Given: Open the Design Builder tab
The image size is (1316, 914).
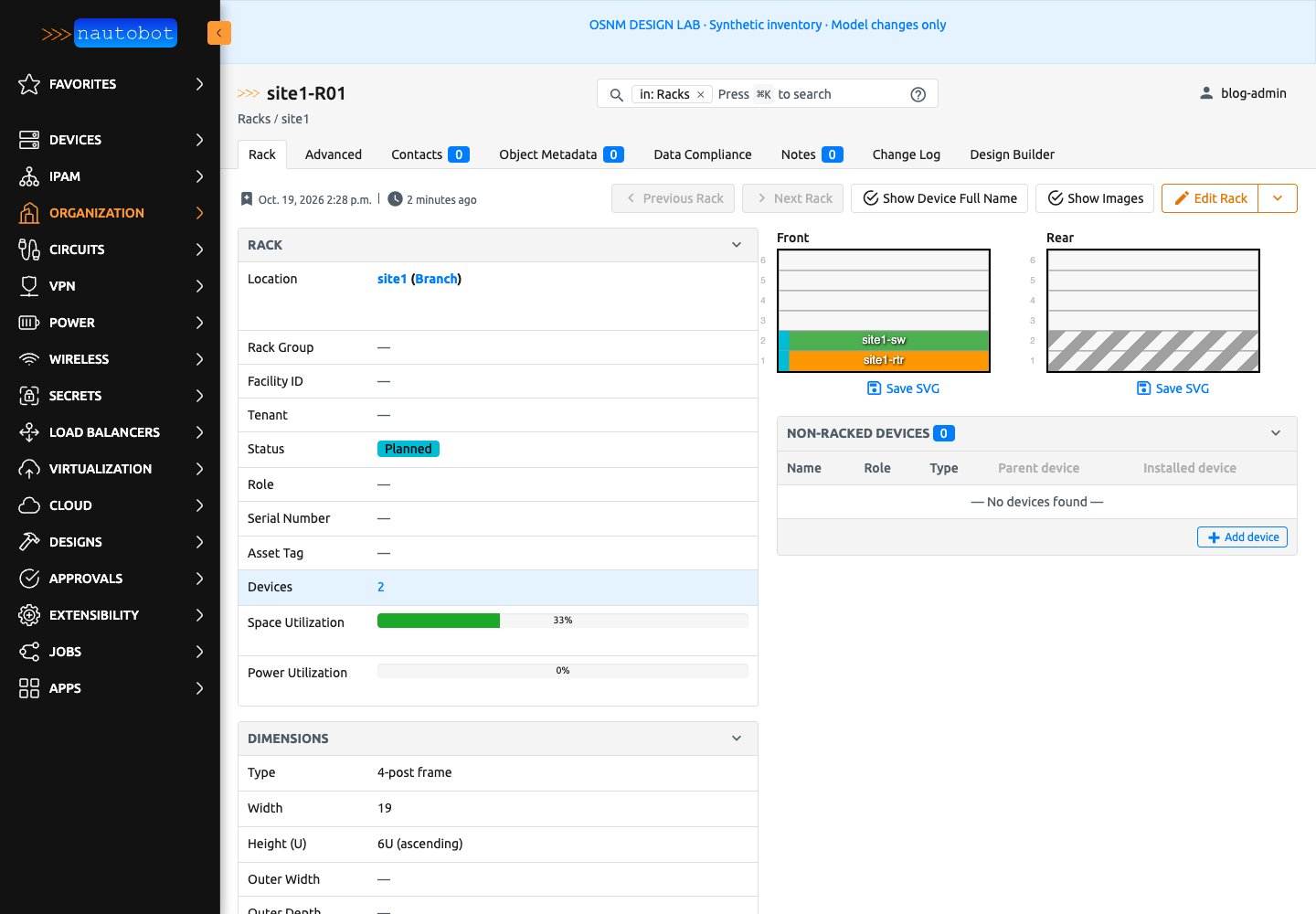Looking at the screenshot, I should [1013, 154].
